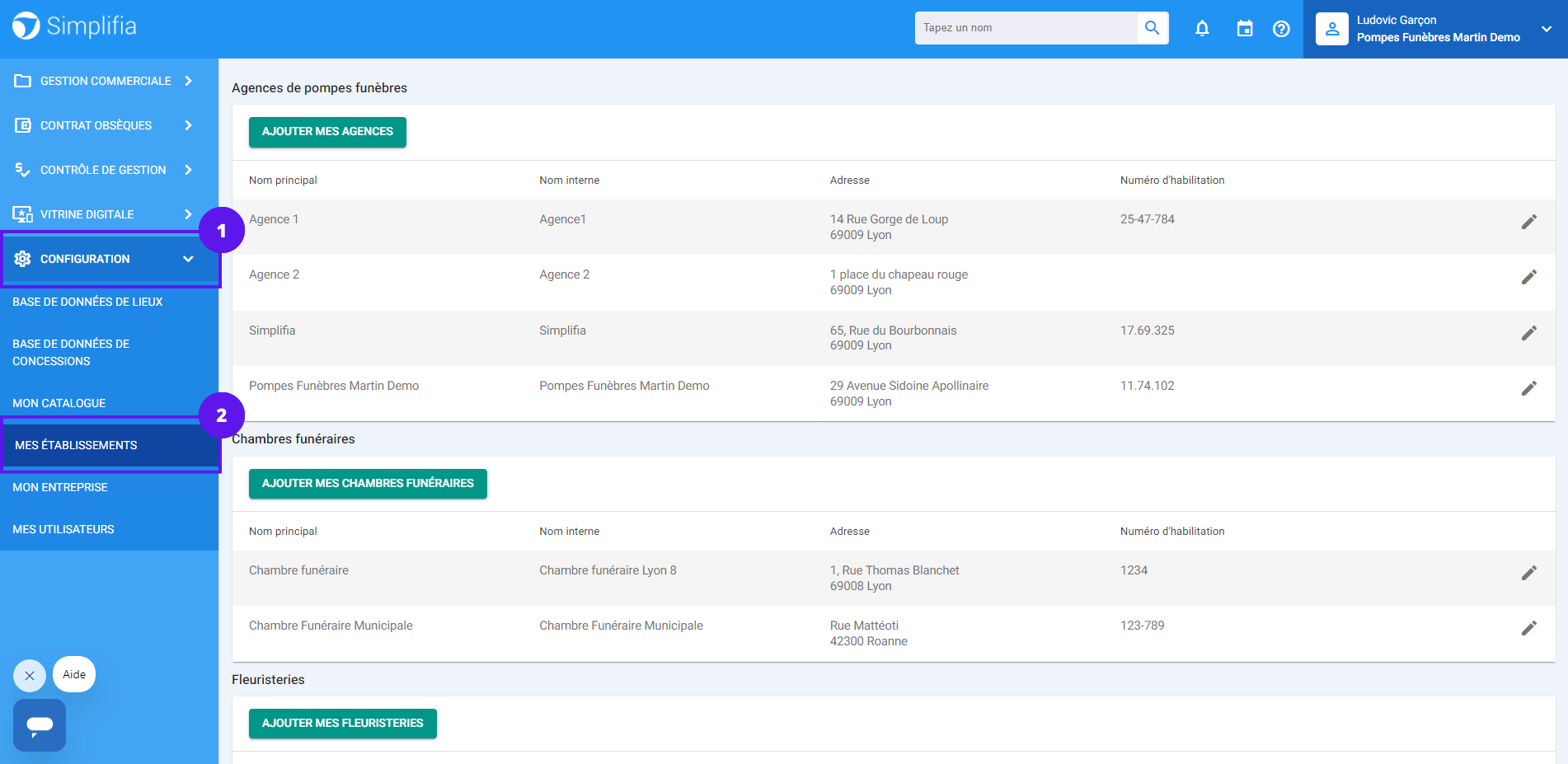Click address 1 place du chapeau rouge
1568x764 pixels.
899,274
